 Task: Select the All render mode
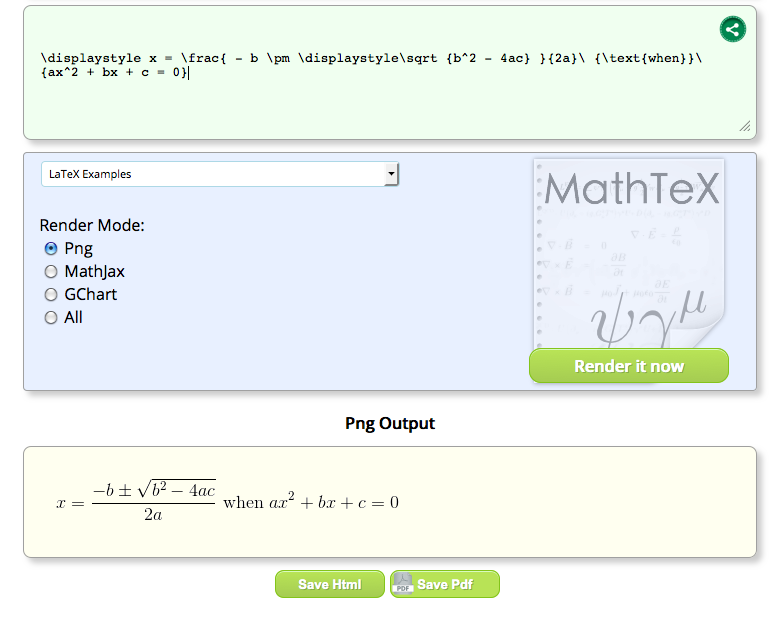tap(51, 317)
